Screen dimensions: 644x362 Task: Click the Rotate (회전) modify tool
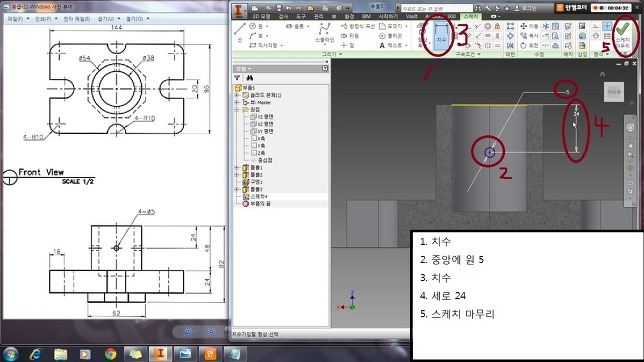529,45
